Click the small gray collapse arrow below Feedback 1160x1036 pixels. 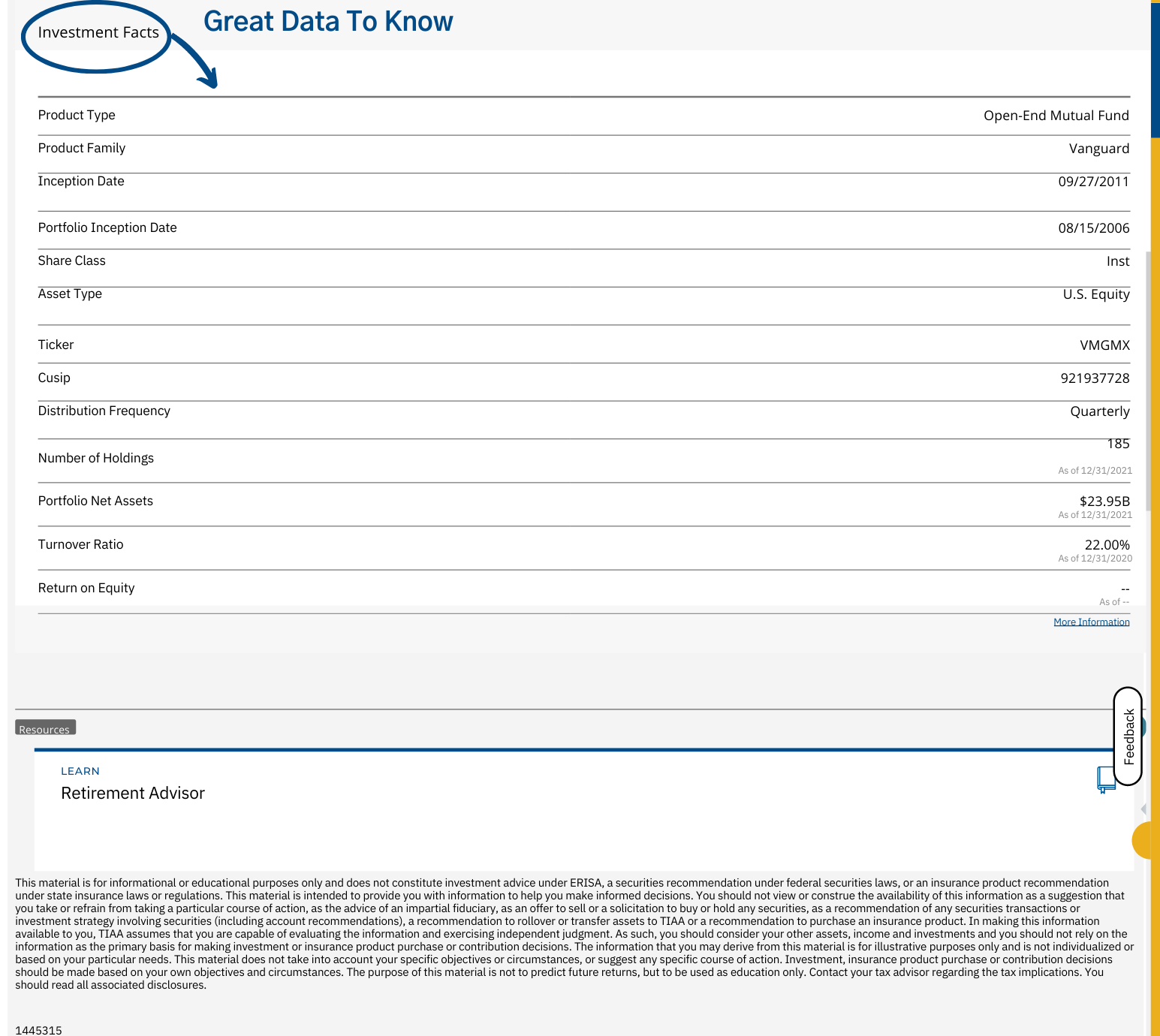click(1143, 809)
